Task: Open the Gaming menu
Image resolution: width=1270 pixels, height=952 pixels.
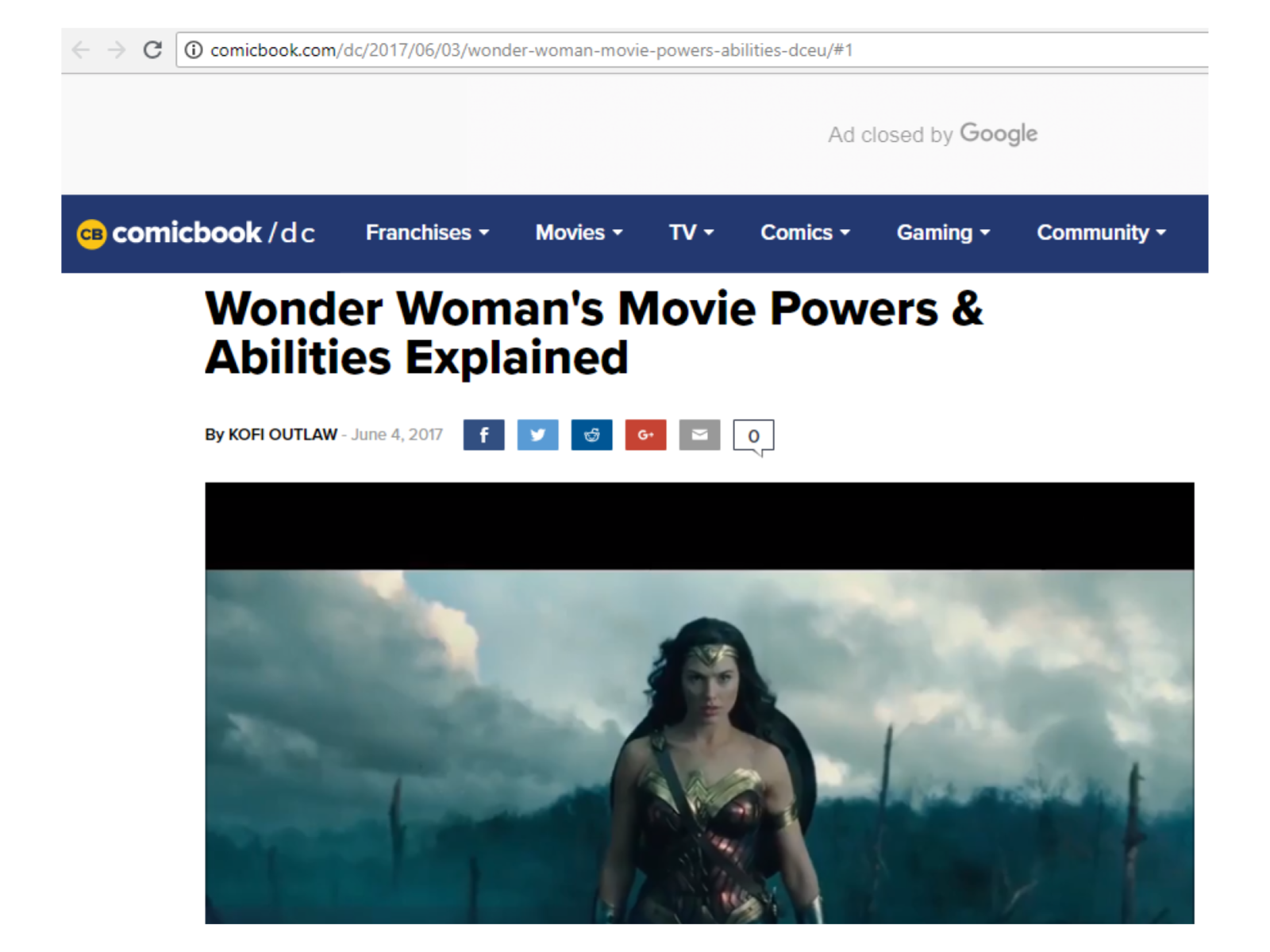Action: click(x=943, y=232)
